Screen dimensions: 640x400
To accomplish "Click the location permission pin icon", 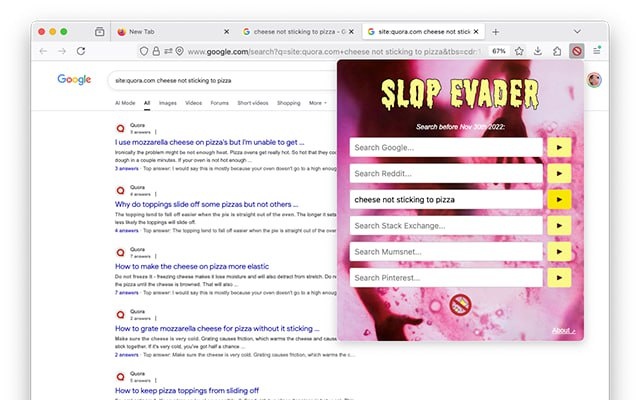I will (x=179, y=51).
